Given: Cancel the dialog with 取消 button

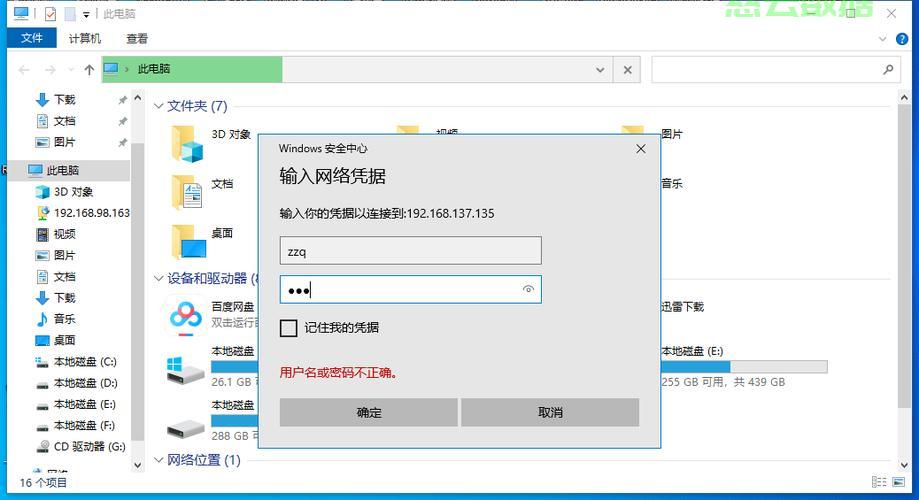Looking at the screenshot, I should pos(550,413).
